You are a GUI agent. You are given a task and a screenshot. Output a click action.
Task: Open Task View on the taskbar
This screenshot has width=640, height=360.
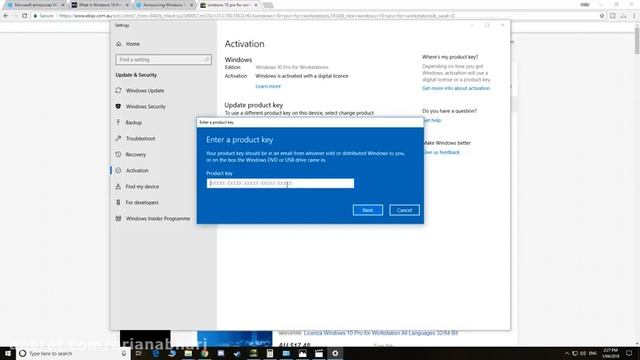pyautogui.click(x=139, y=353)
